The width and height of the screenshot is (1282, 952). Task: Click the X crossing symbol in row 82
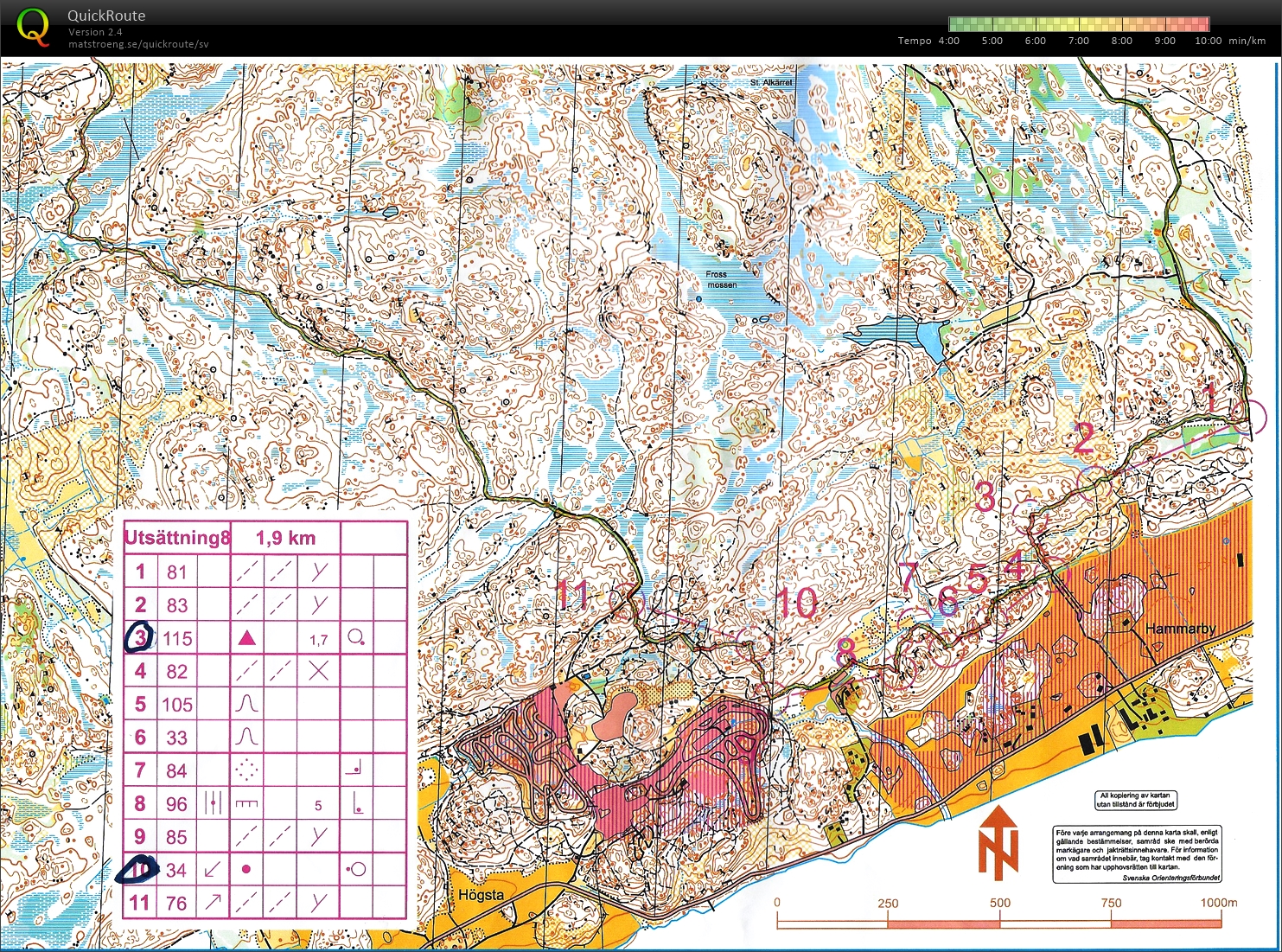click(x=318, y=671)
